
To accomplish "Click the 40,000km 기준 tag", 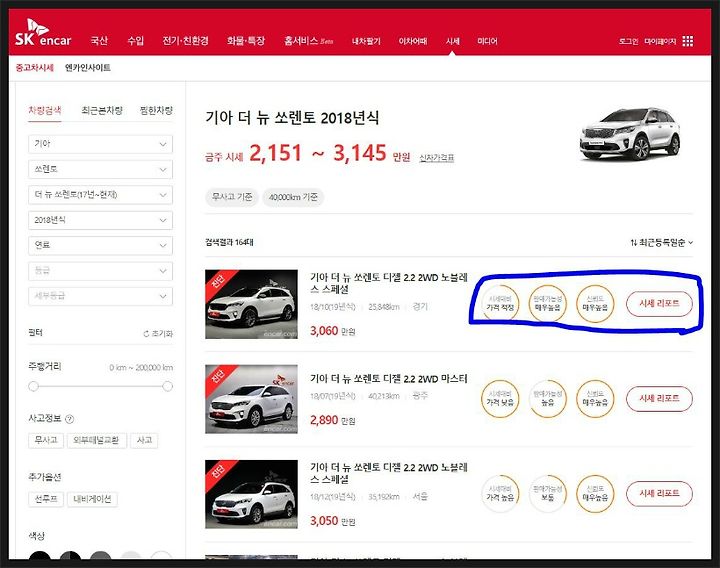I will tap(293, 197).
